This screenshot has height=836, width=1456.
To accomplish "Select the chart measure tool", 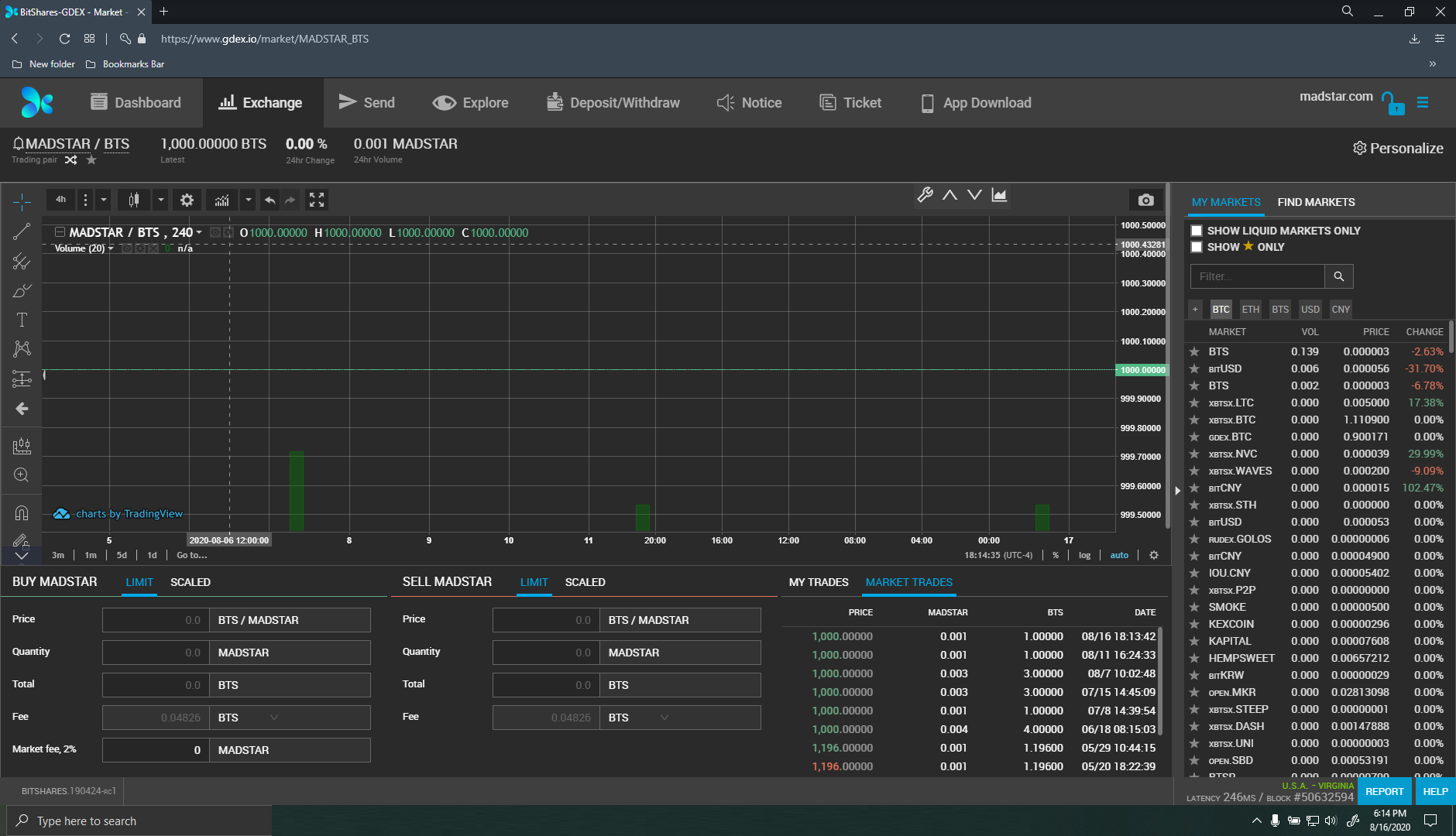I will (x=22, y=446).
